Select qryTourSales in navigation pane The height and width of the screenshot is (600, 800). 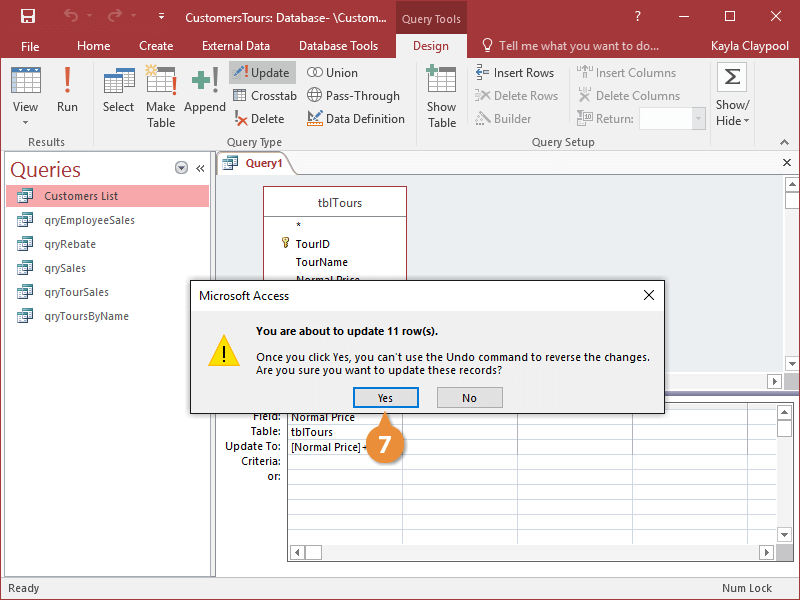97,292
